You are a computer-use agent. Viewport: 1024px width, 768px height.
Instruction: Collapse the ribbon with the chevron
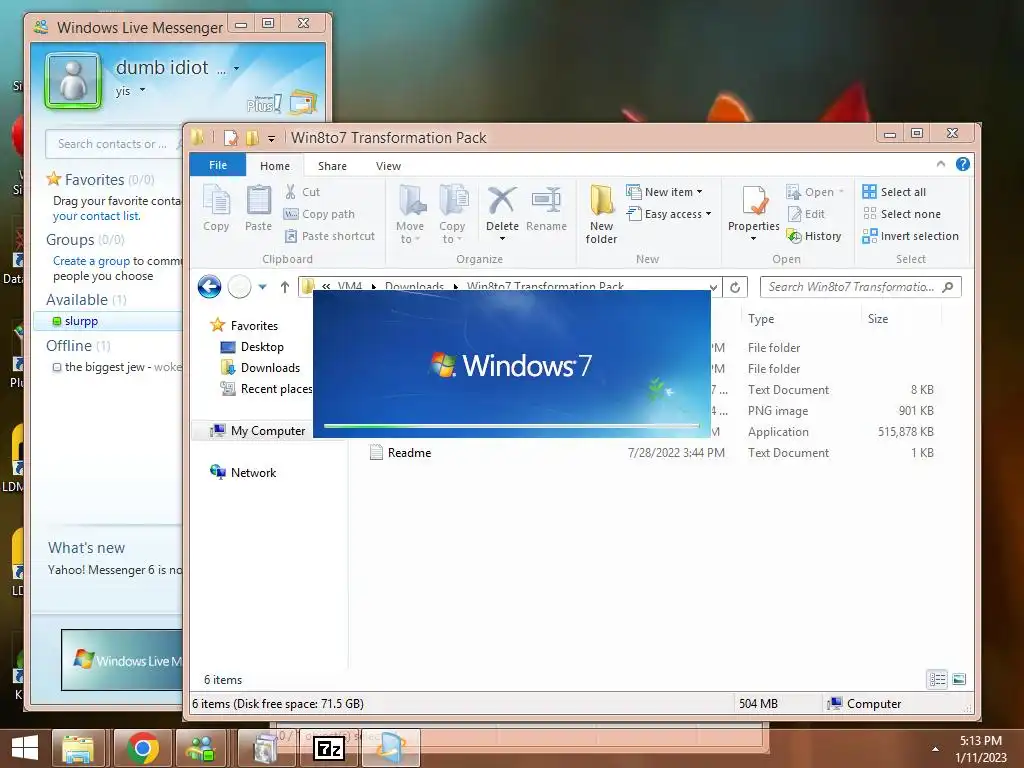[x=940, y=164]
